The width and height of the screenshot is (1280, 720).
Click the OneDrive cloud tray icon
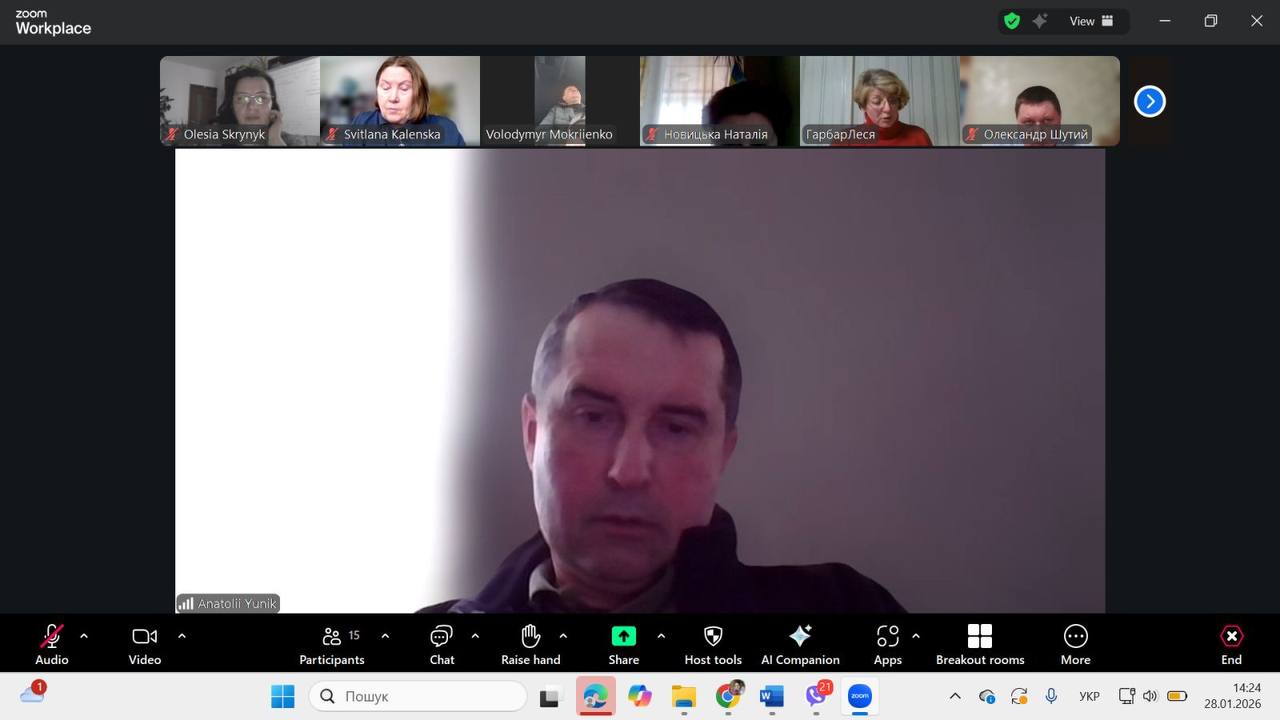tap(987, 696)
